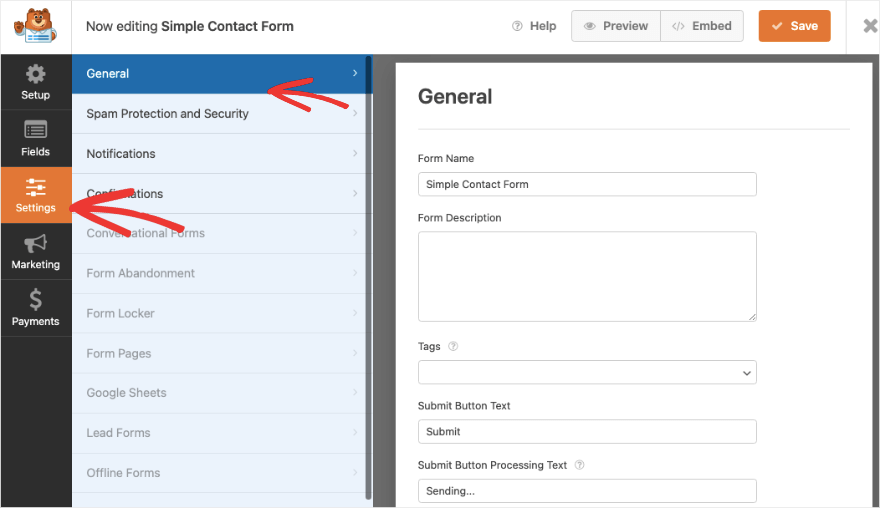Image resolution: width=880 pixels, height=508 pixels.
Task: Click Submit Button Processing Text help icon
Action: click(x=580, y=465)
